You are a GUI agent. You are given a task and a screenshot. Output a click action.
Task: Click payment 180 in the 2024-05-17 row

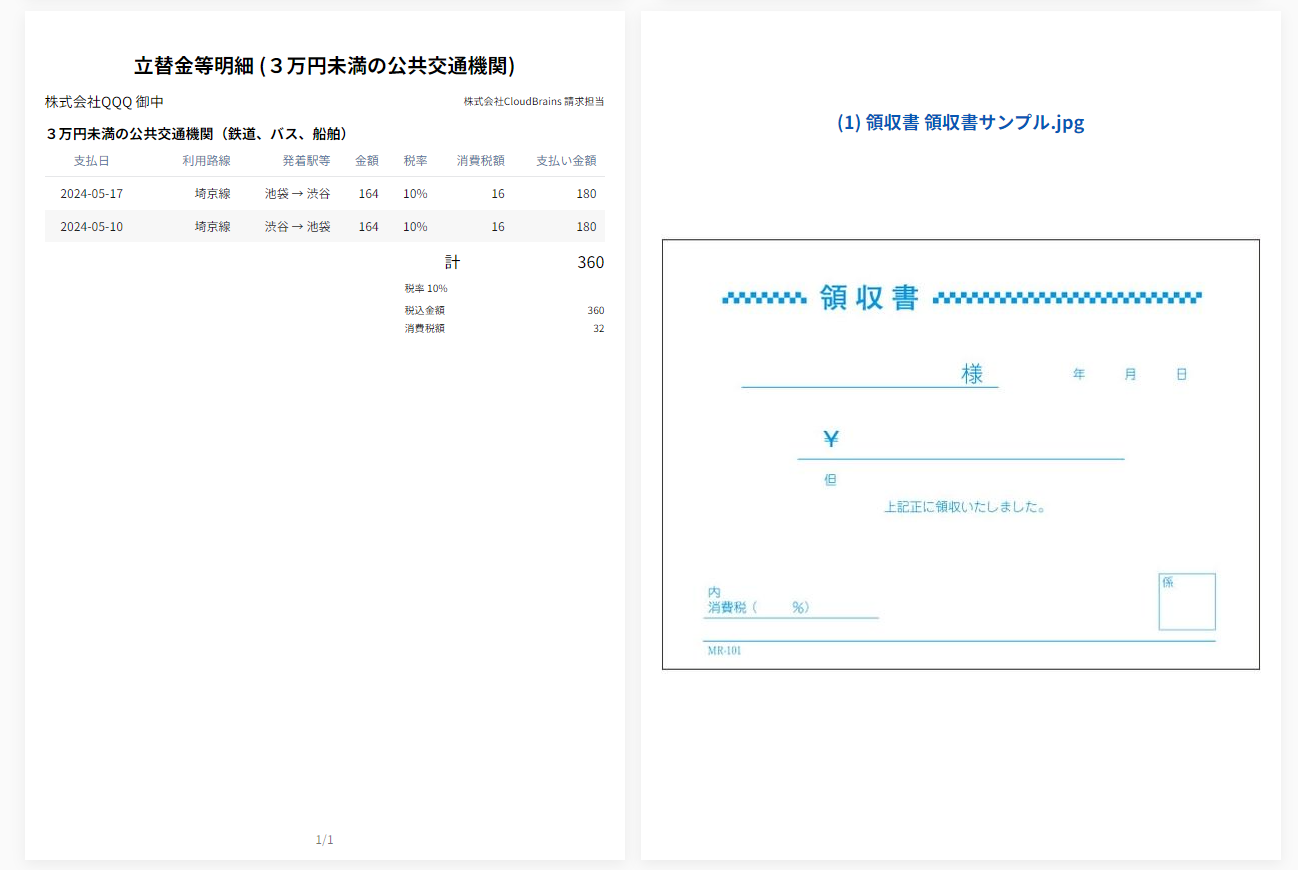586,193
